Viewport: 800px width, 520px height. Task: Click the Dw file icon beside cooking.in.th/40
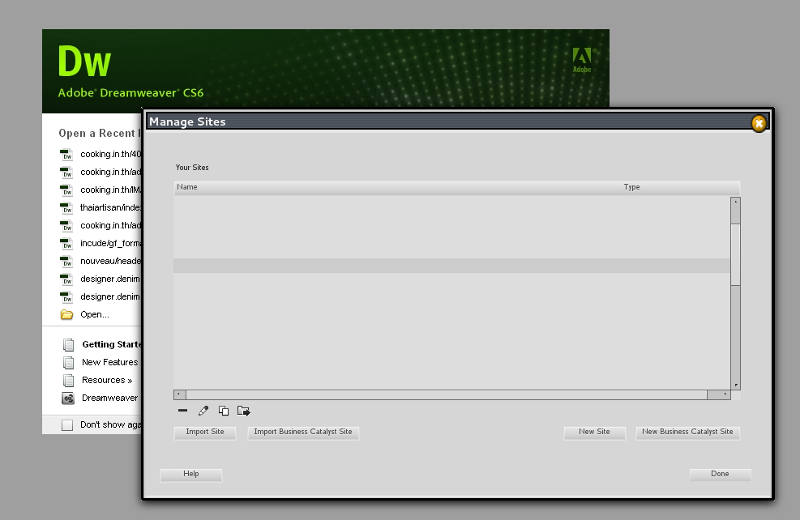pyautogui.click(x=66, y=154)
